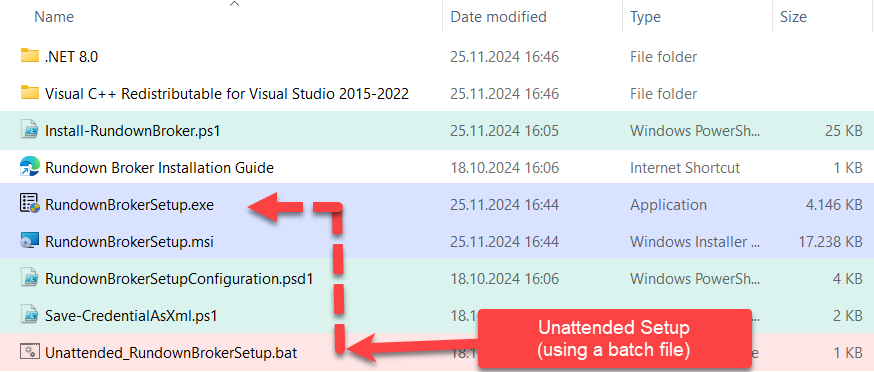
Task: Click the Edge shortcut icon for Installation Guide
Action: 29,167
